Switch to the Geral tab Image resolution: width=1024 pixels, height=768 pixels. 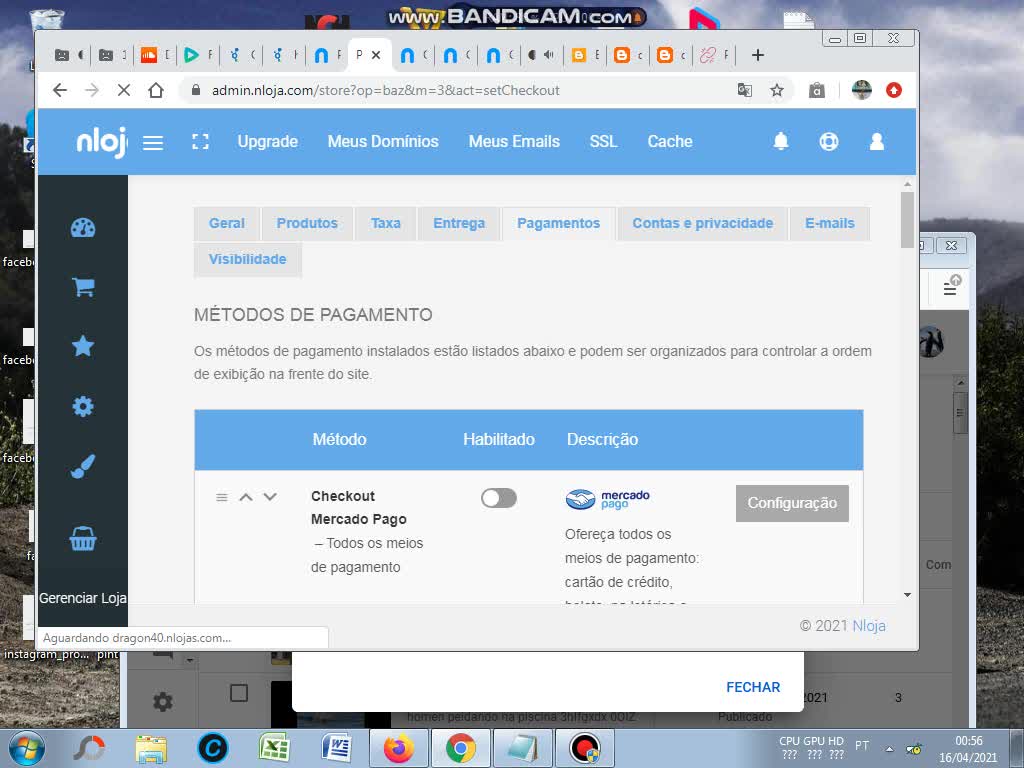[x=227, y=223]
